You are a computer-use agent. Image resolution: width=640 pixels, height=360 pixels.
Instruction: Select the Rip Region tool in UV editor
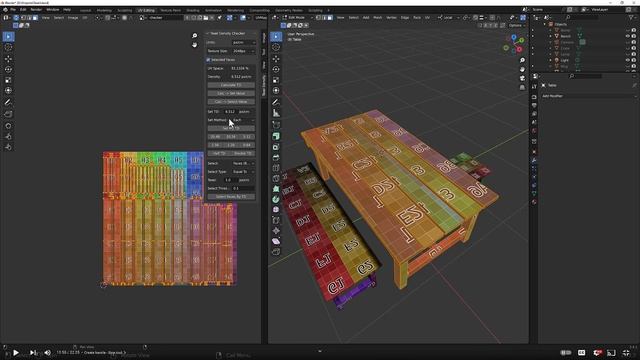8,114
